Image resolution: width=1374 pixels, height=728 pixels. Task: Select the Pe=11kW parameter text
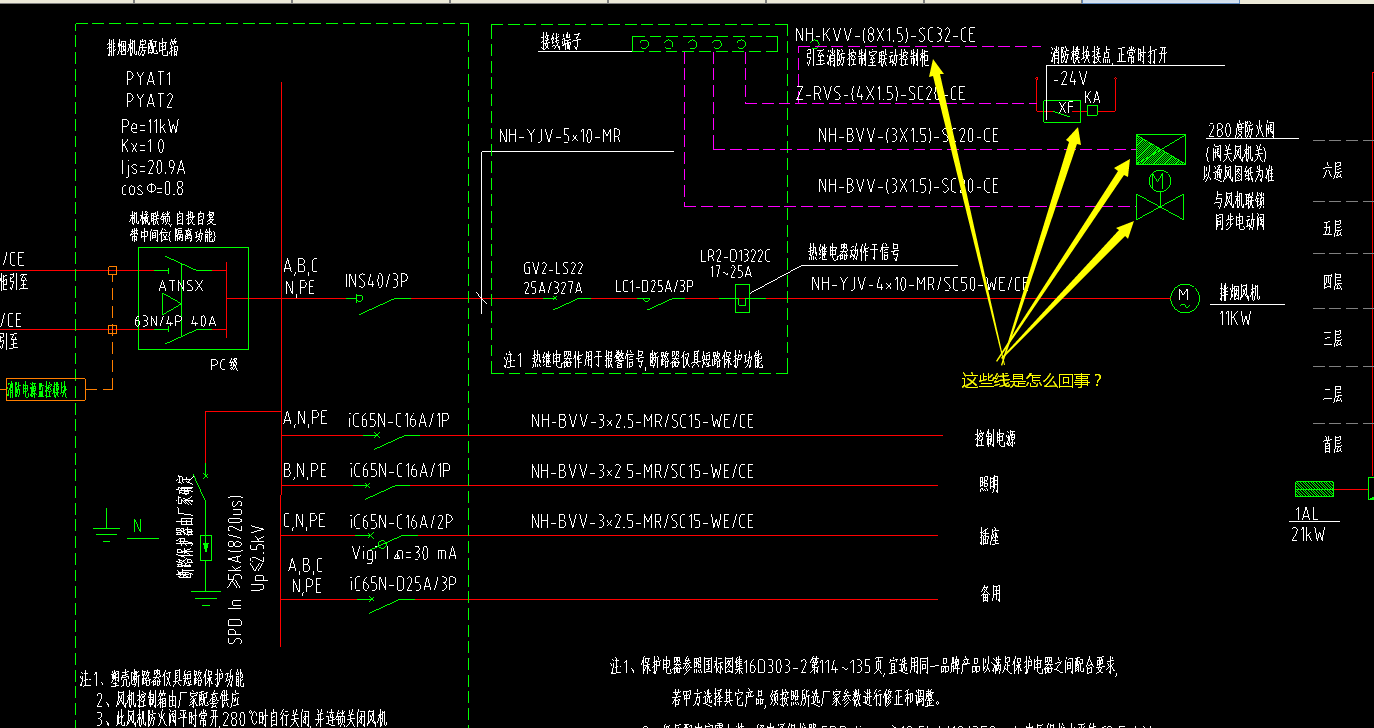click(x=150, y=126)
